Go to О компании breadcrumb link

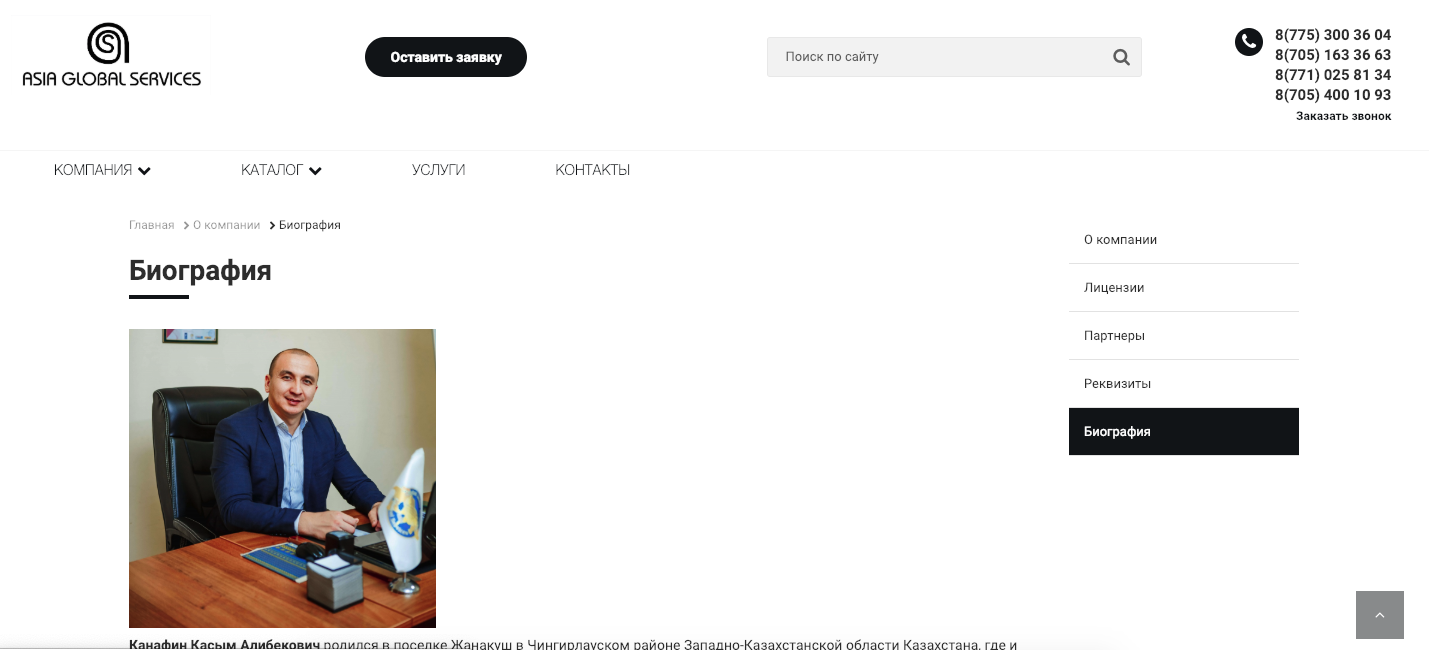[x=226, y=225]
